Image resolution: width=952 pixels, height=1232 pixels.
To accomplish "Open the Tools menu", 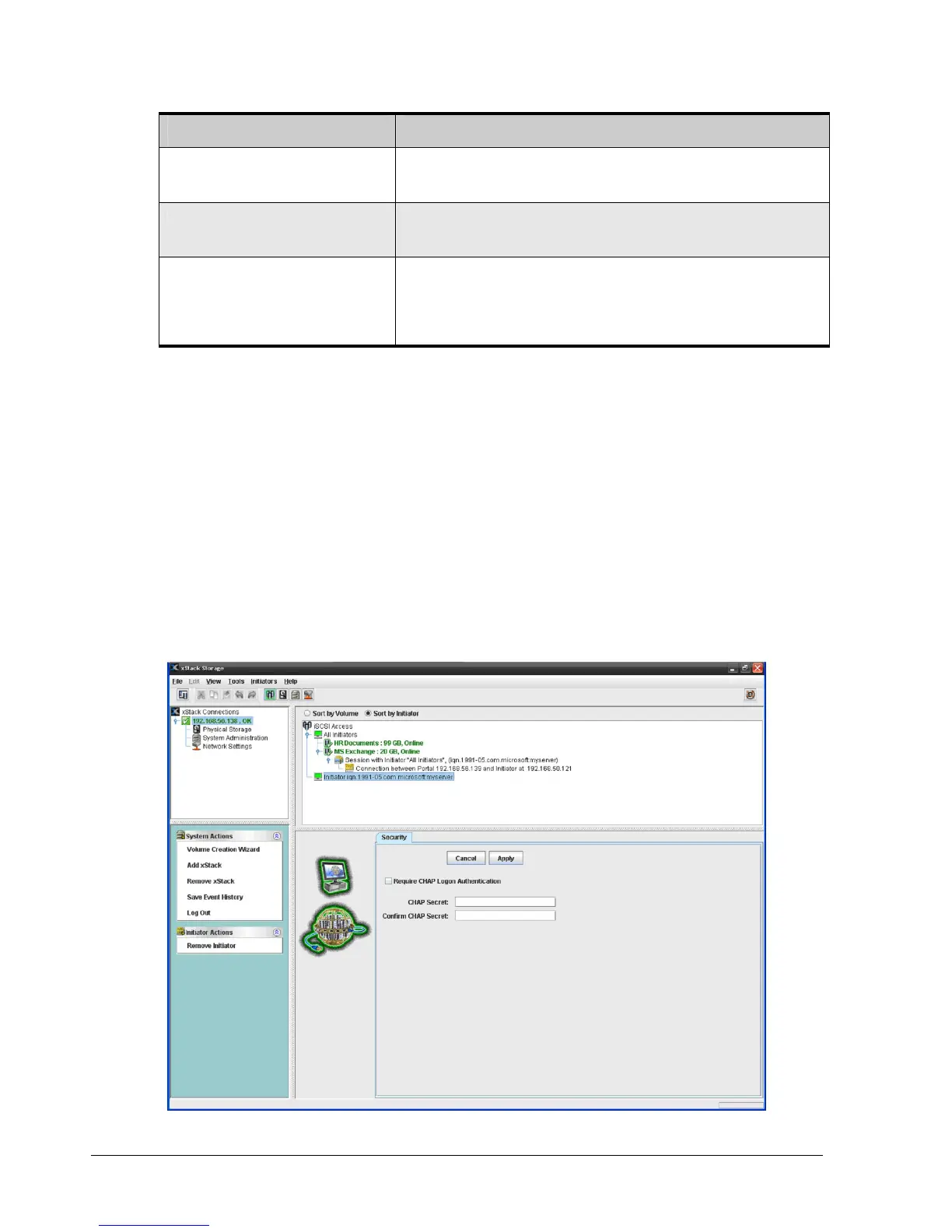I will tap(236, 681).
